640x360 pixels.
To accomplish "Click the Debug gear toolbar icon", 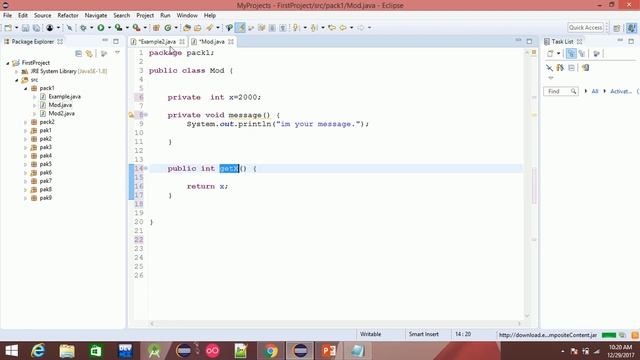I will [x=83, y=28].
